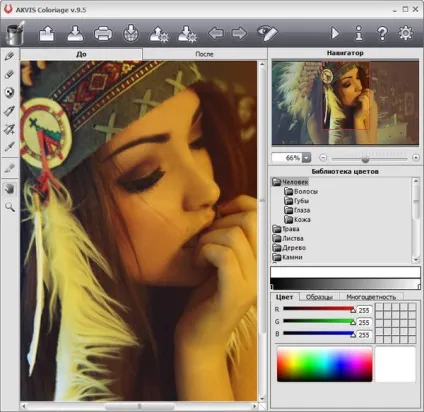The height and width of the screenshot is (412, 424).
Task: Select the Eraser tool
Action: 10,74
